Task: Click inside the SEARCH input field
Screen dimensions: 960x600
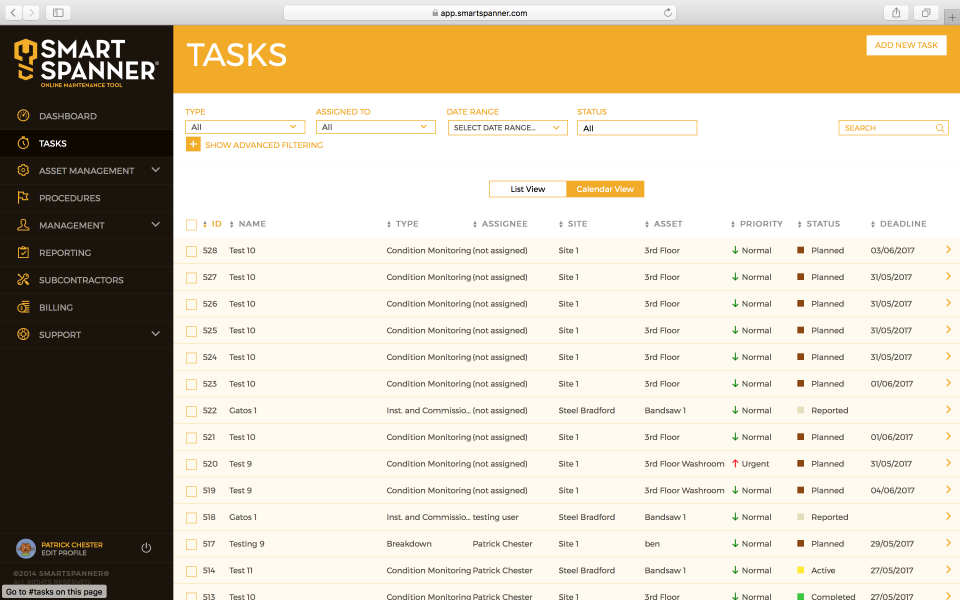Action: click(x=885, y=128)
